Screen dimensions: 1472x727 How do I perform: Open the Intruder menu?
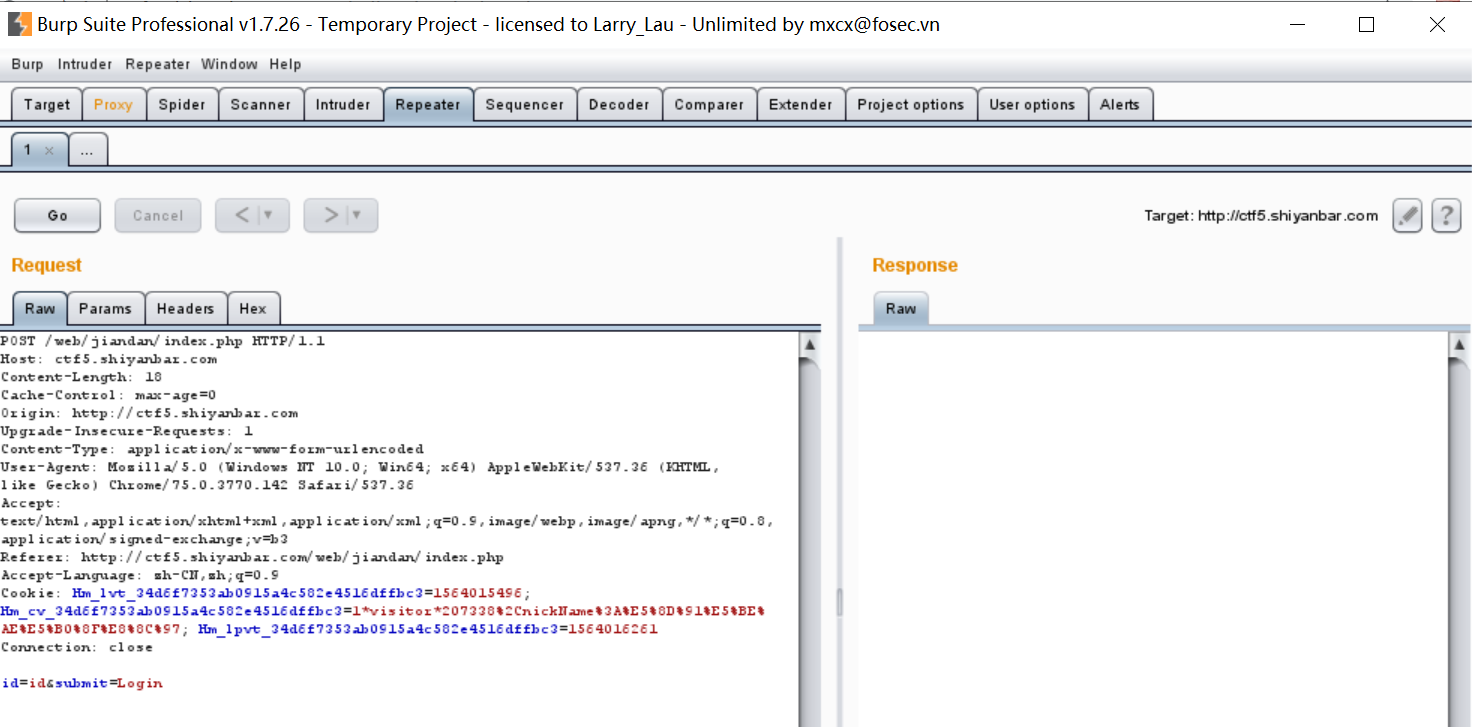(85, 64)
